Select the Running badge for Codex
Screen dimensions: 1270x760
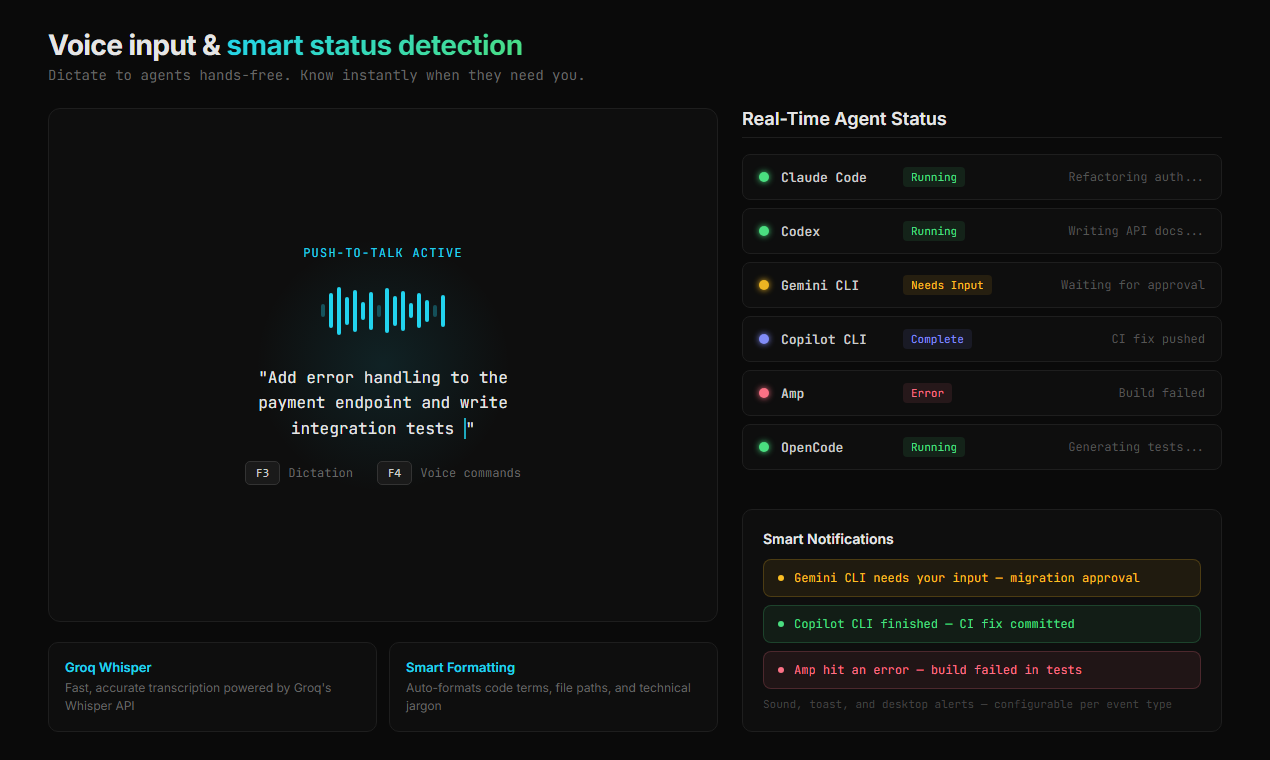(934, 231)
